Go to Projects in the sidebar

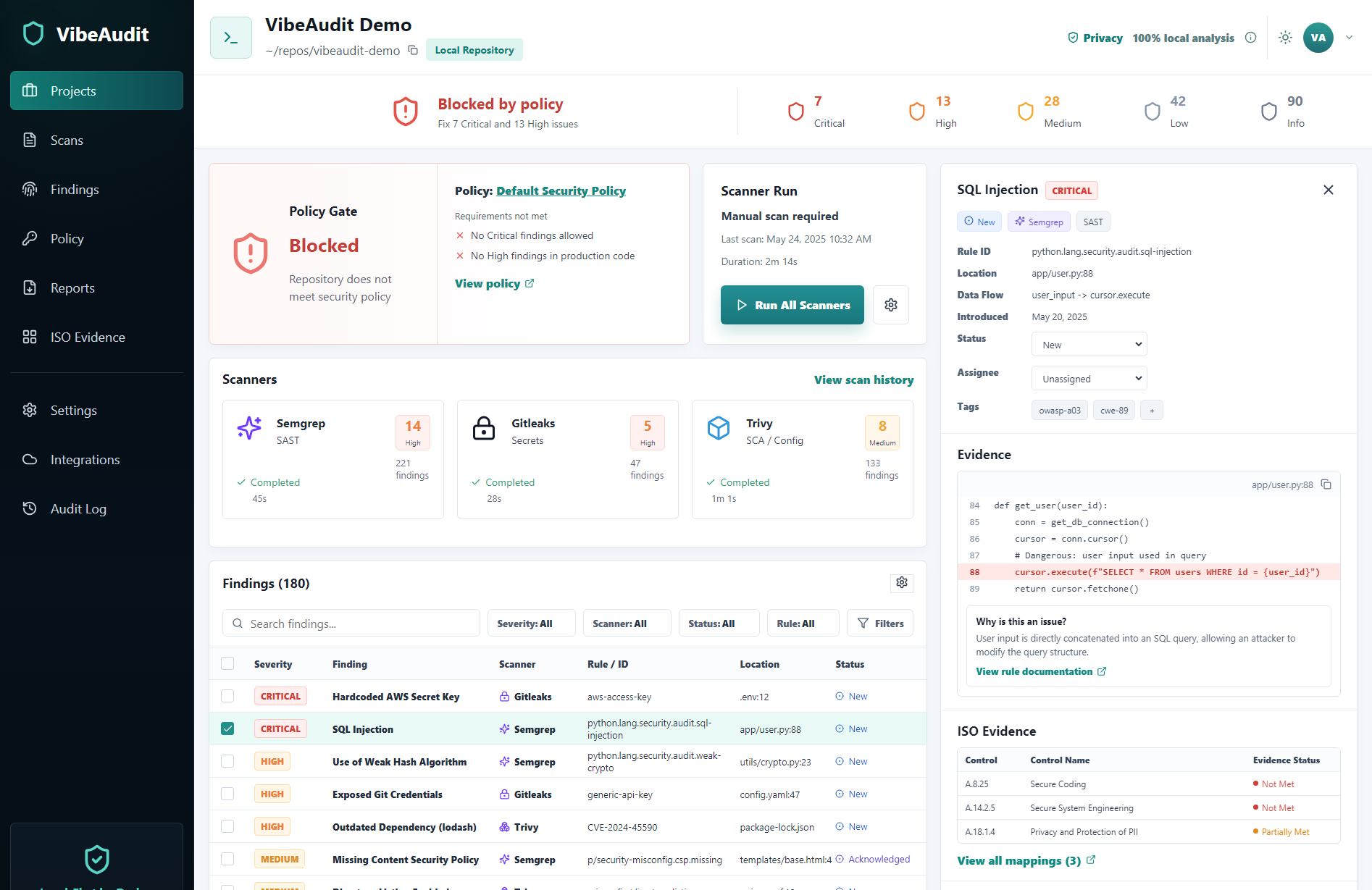coord(96,91)
